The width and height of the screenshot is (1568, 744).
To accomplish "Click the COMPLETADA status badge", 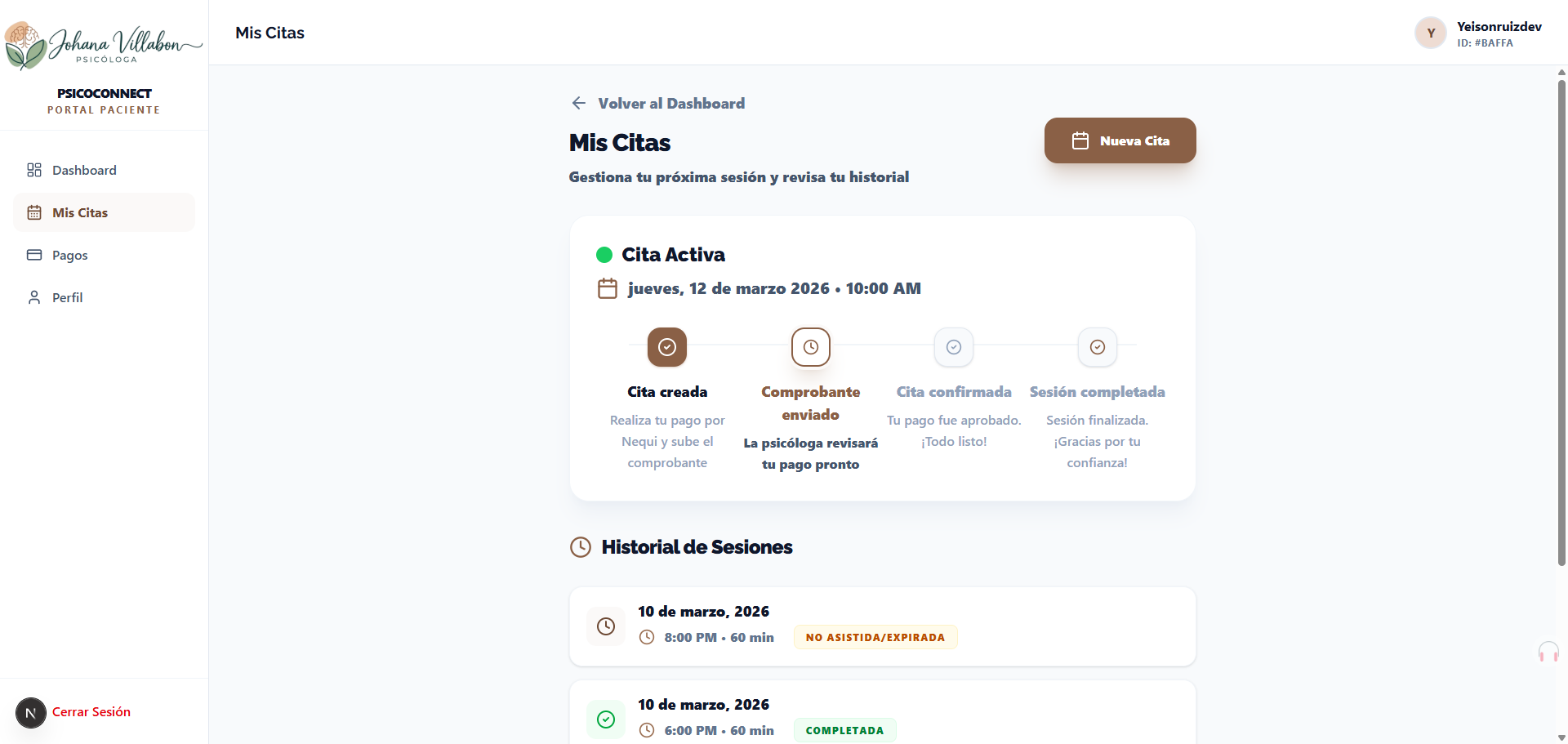I will tap(844, 731).
